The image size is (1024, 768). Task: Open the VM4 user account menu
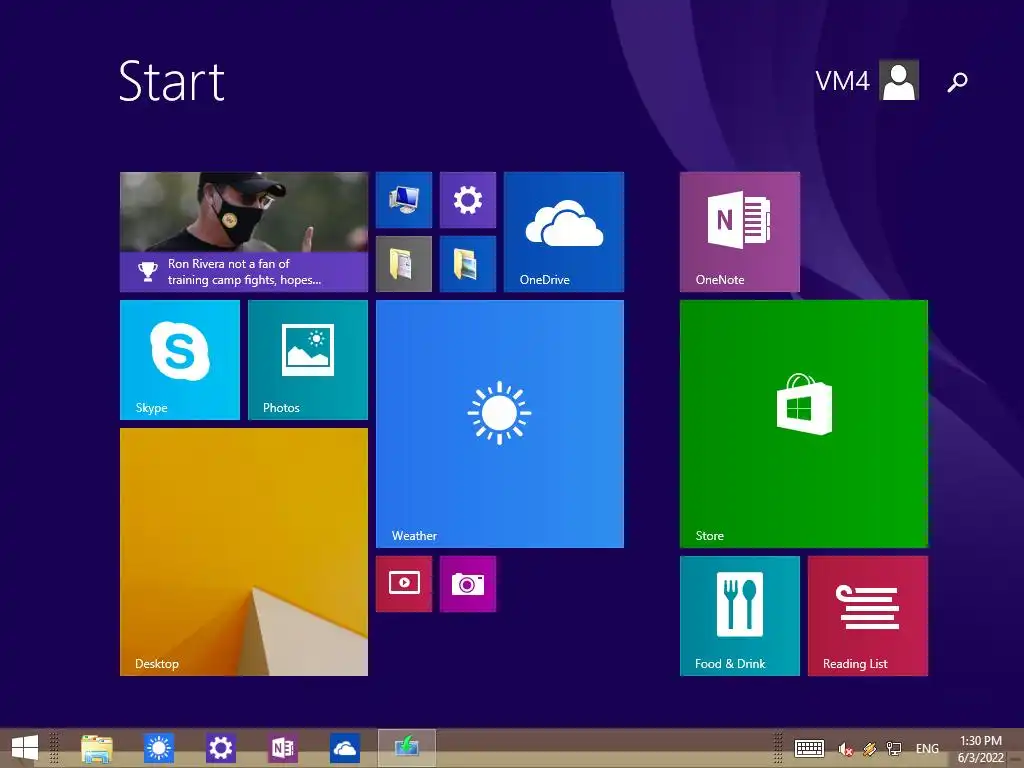coord(867,80)
